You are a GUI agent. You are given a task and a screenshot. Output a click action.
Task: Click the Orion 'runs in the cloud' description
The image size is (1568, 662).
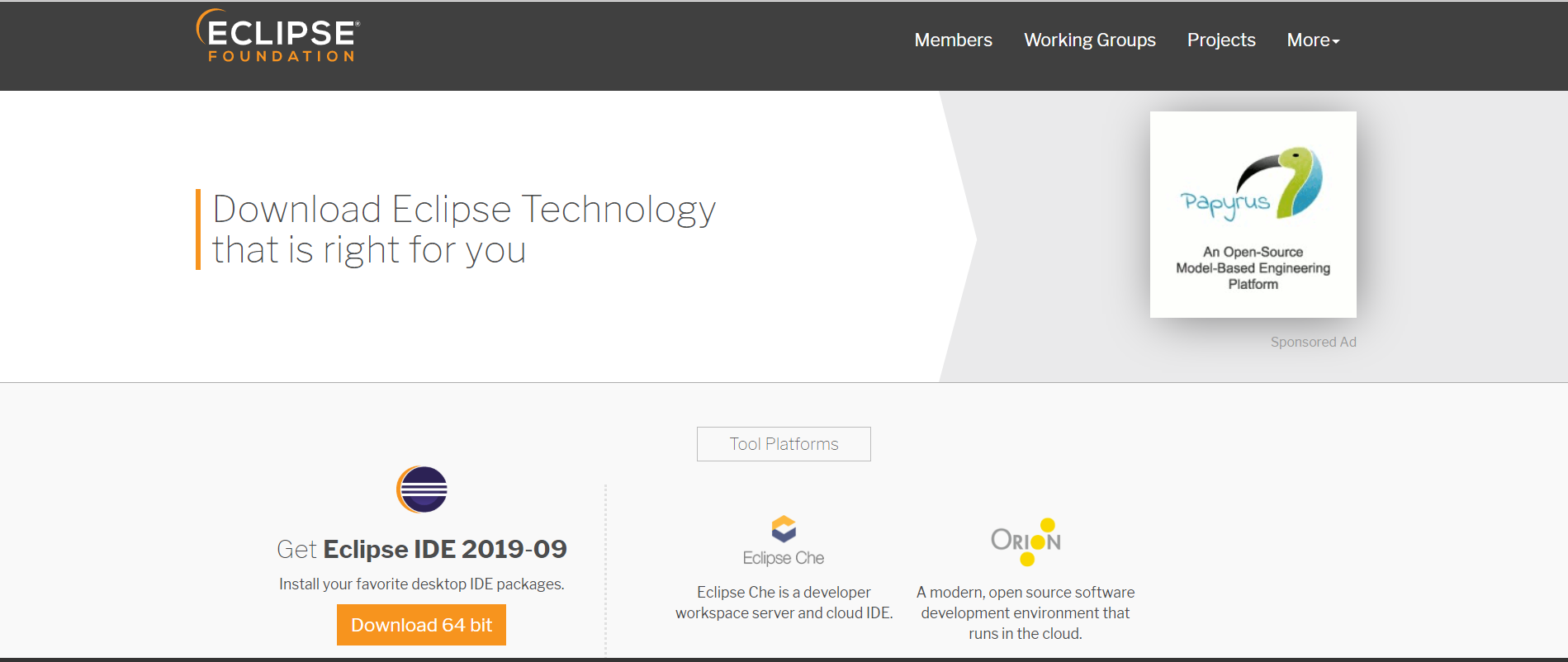click(1026, 612)
